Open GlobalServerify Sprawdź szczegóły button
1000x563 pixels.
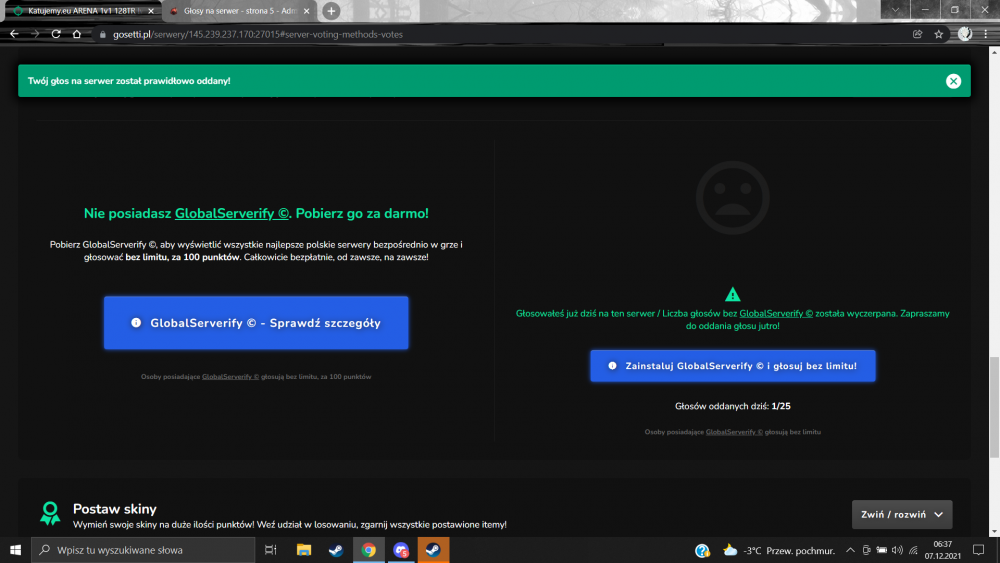pyautogui.click(x=256, y=323)
